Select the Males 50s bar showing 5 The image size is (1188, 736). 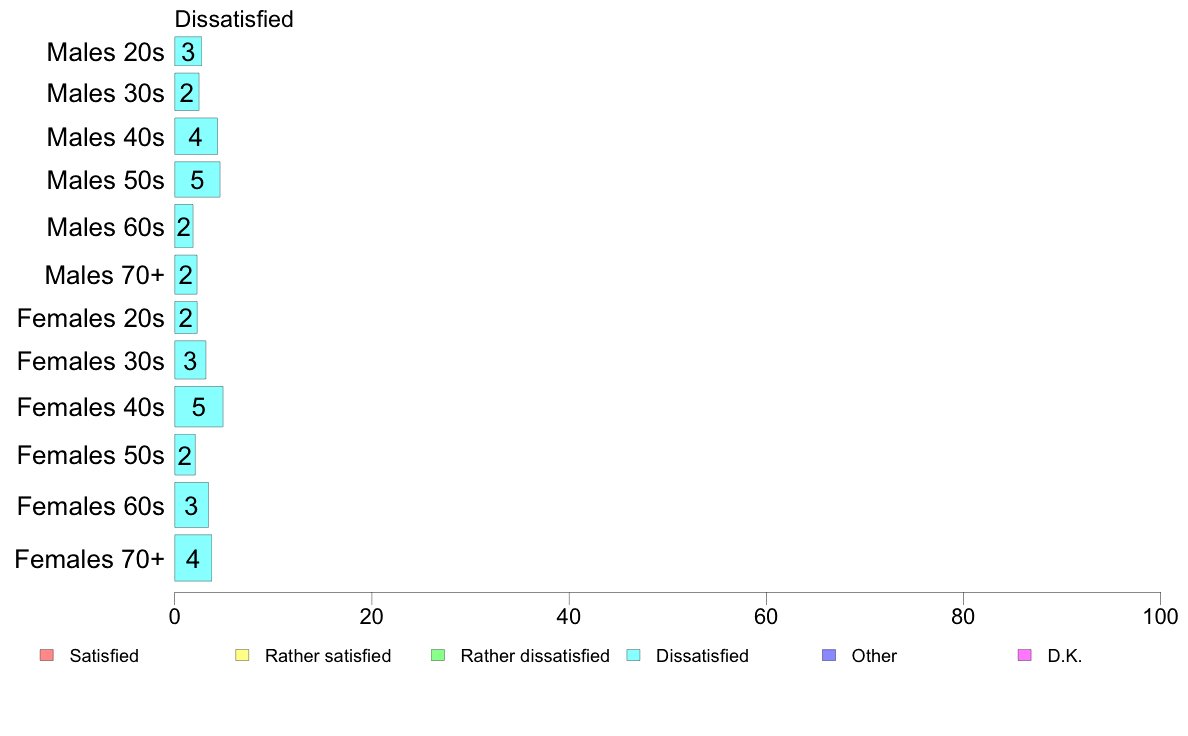click(197, 180)
